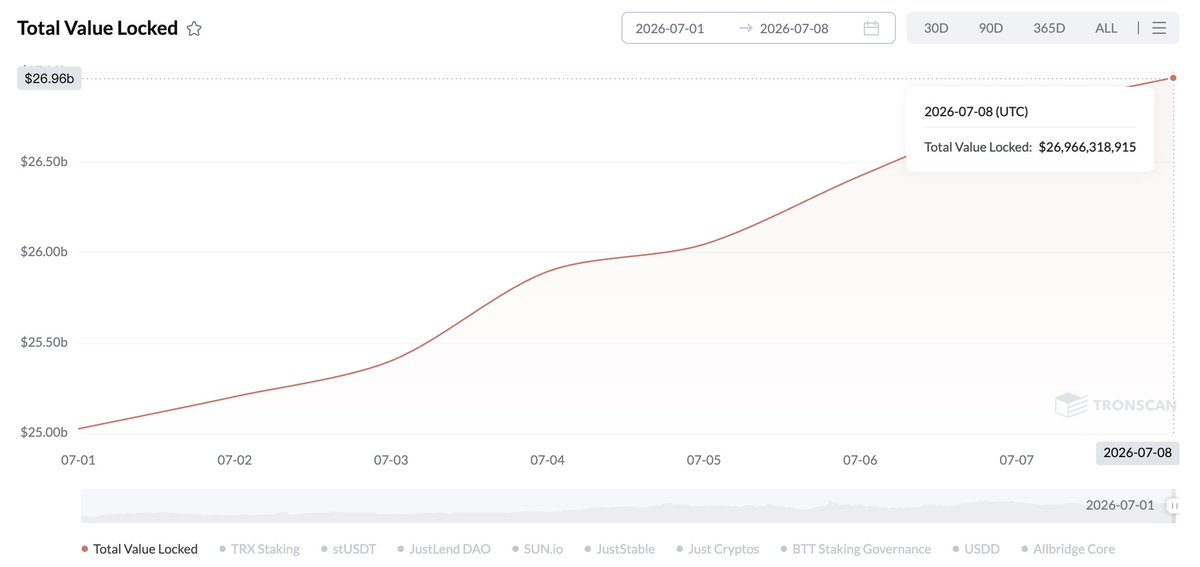Screen dimensions: 1200x567
Task: Click the range slider pause handle
Action: (1172, 506)
